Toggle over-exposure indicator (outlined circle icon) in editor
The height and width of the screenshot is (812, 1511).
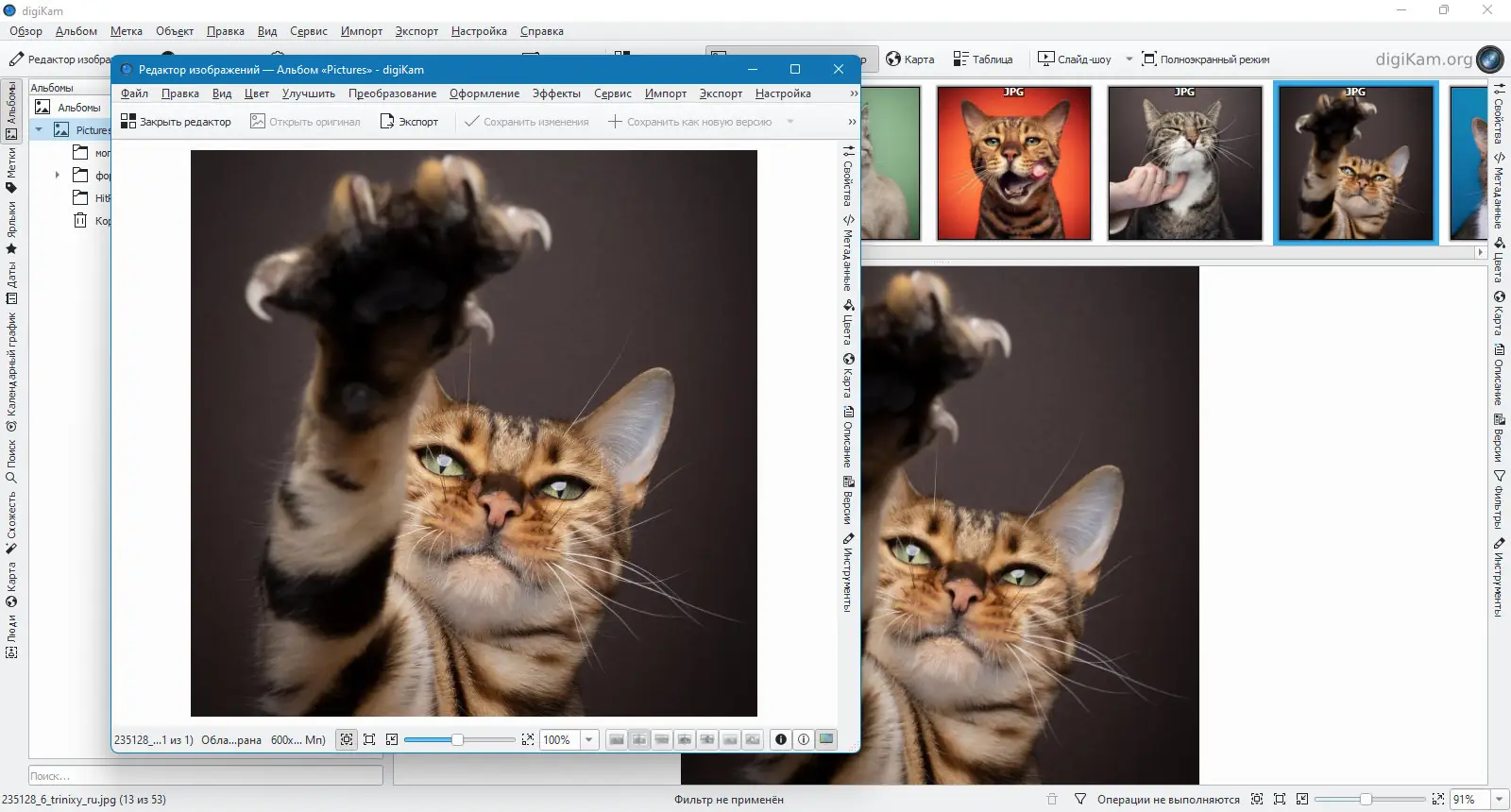click(804, 739)
